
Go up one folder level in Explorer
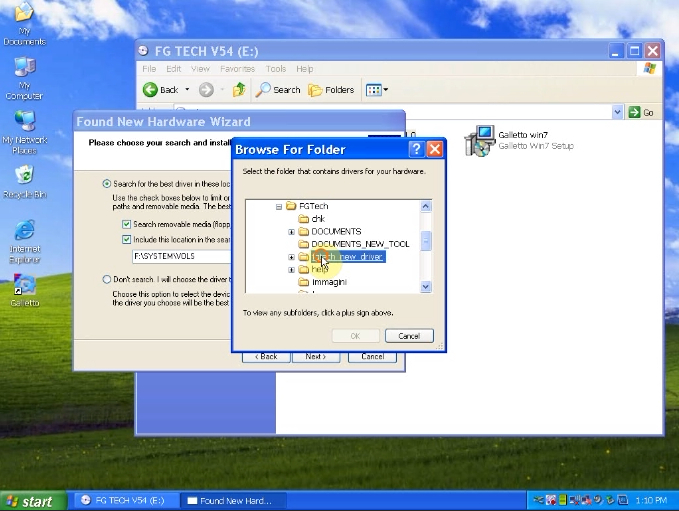[x=239, y=90]
